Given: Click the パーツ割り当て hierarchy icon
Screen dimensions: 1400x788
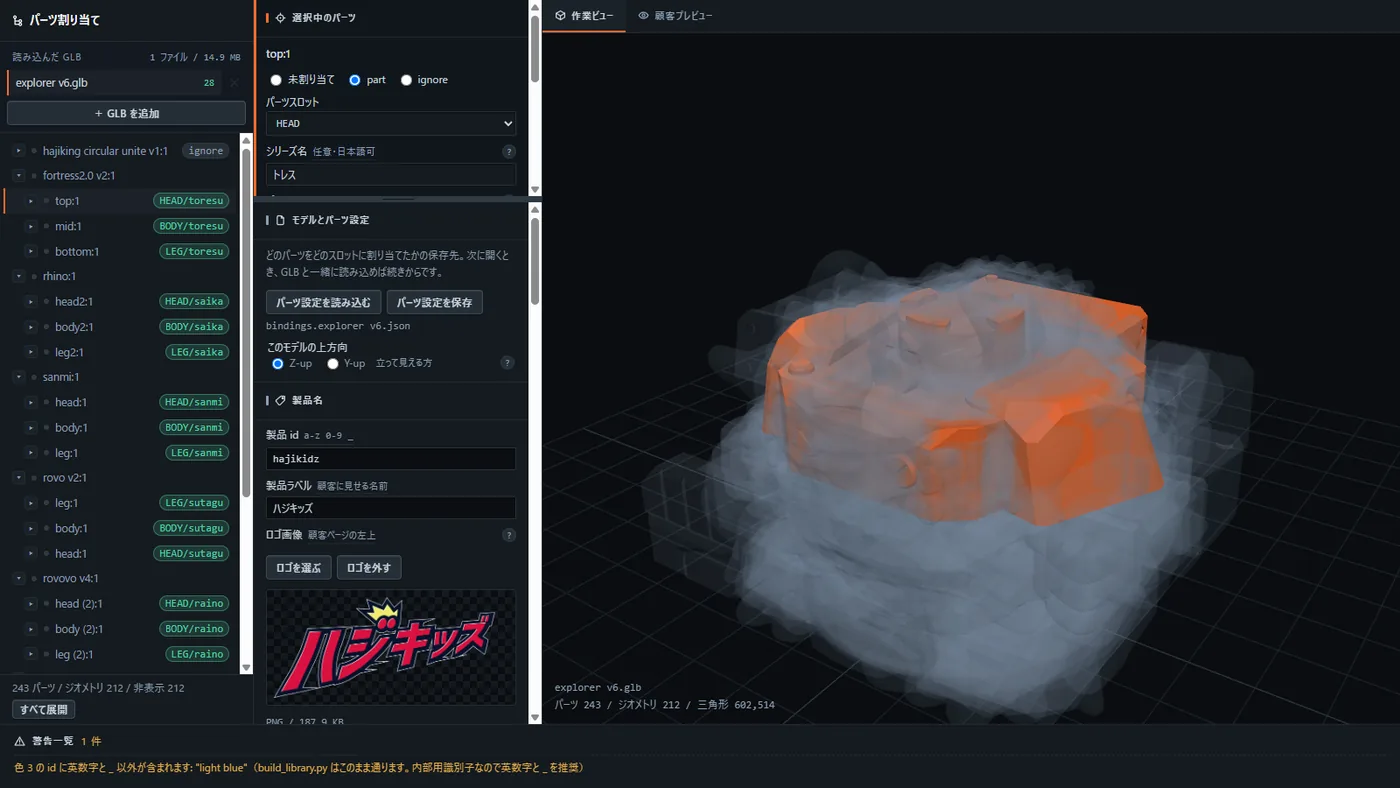Looking at the screenshot, I should tap(18, 20).
